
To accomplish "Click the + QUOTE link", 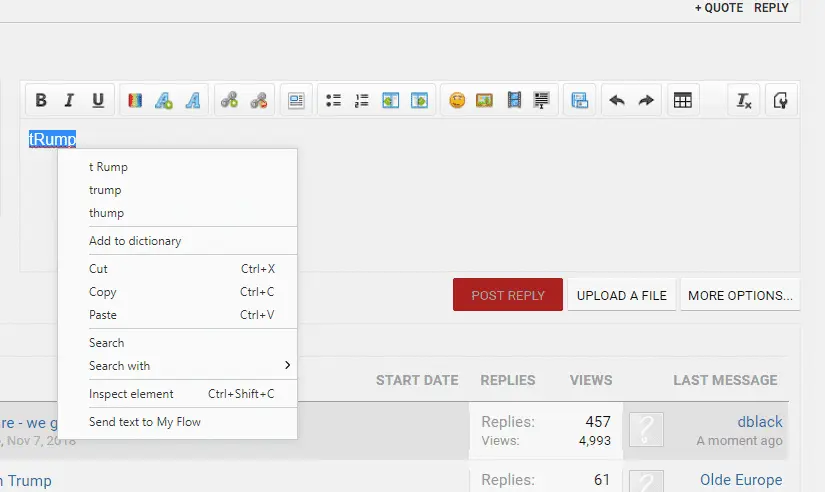I will [x=719, y=8].
